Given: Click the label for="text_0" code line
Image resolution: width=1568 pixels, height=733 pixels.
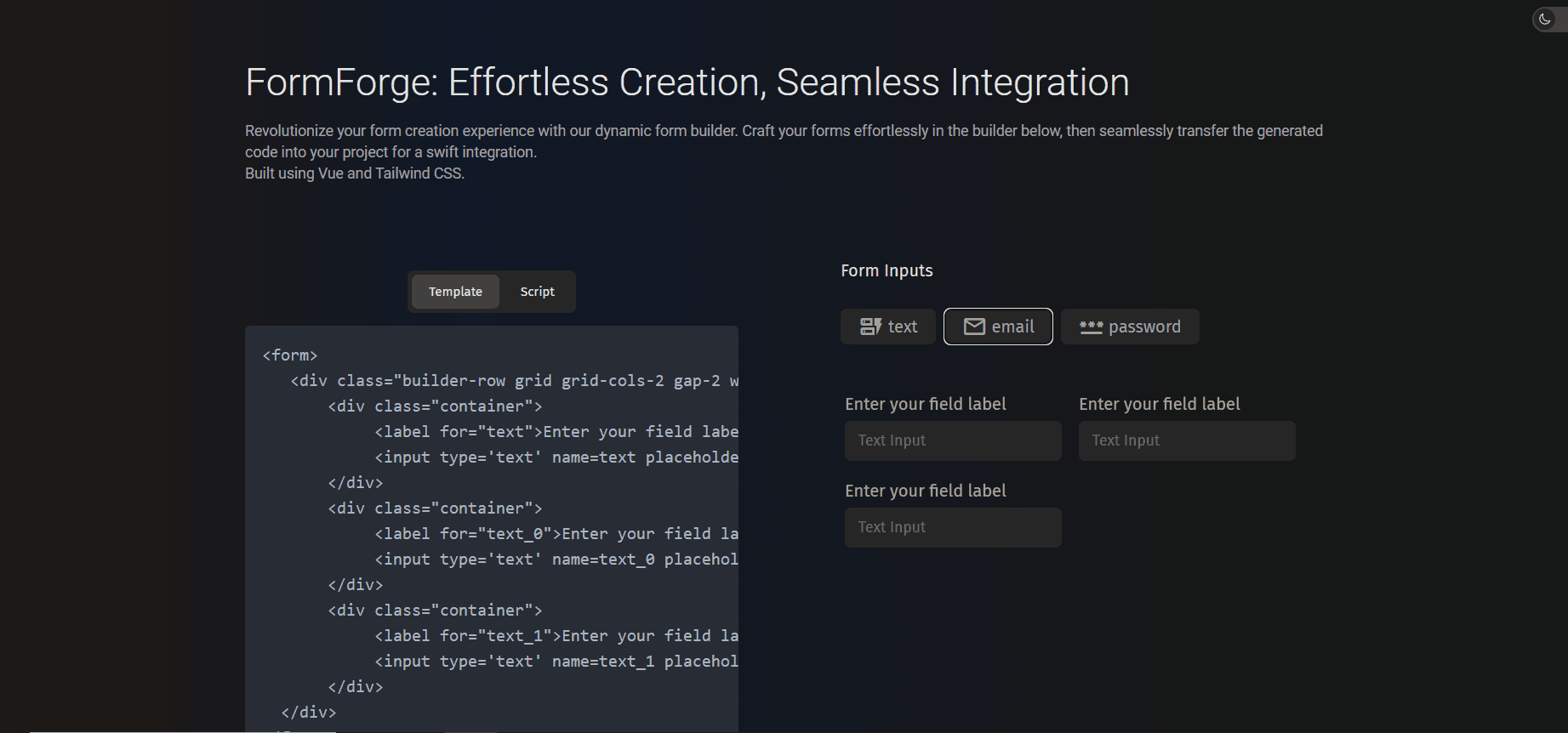Looking at the screenshot, I should (x=556, y=534).
